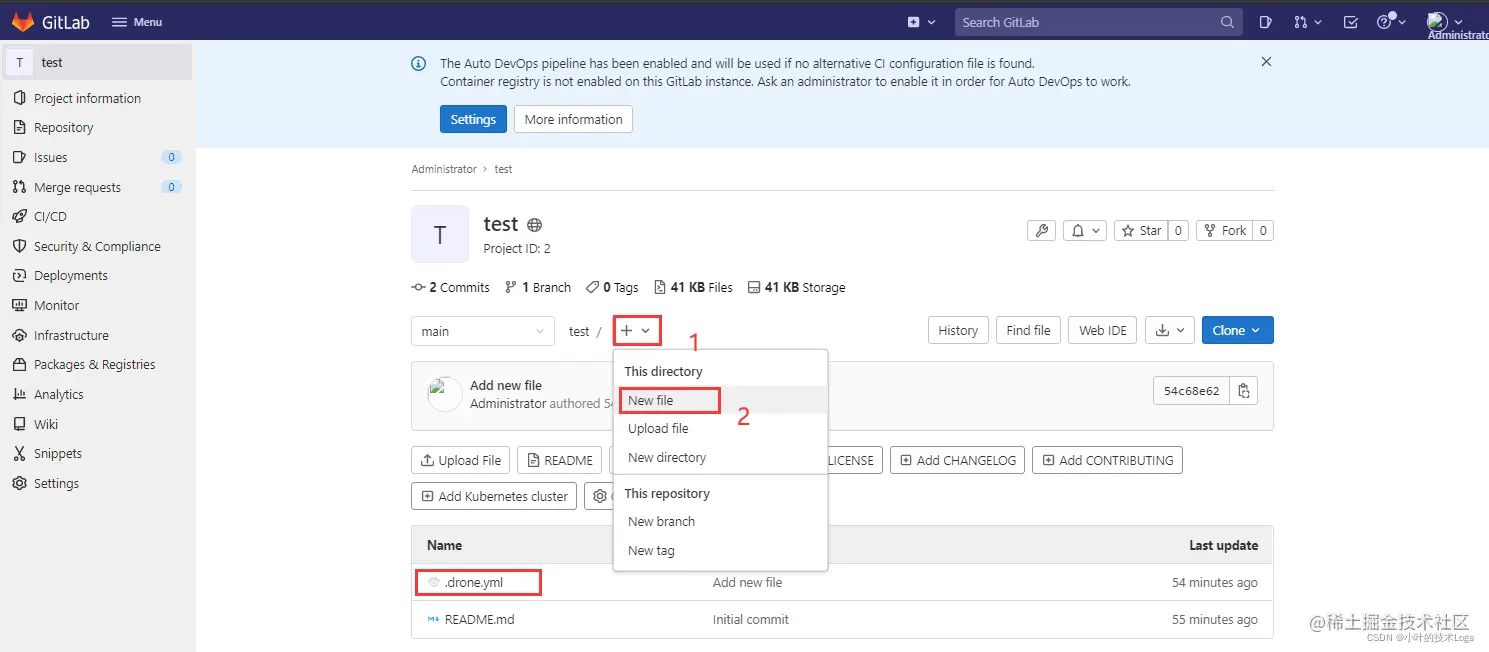Open the 1 Branch link

point(538,287)
